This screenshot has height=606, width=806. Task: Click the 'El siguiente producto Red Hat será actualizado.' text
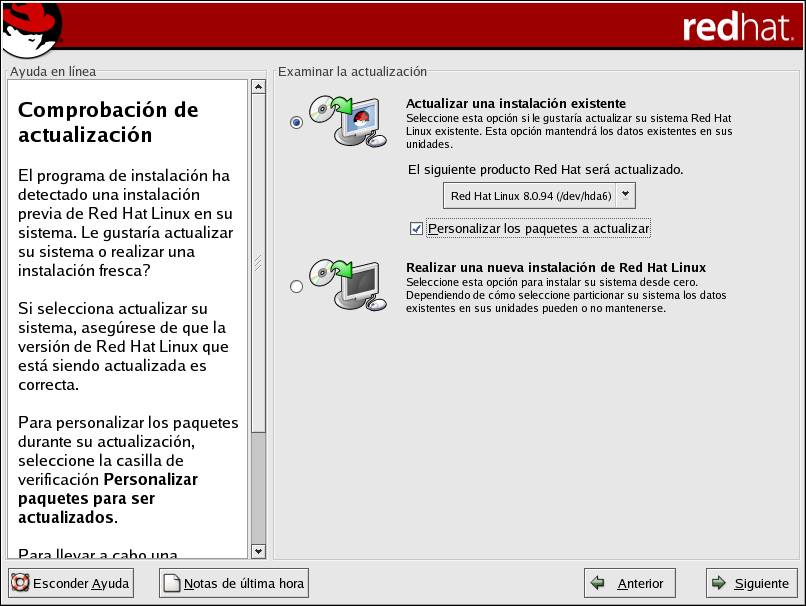[x=545, y=170]
